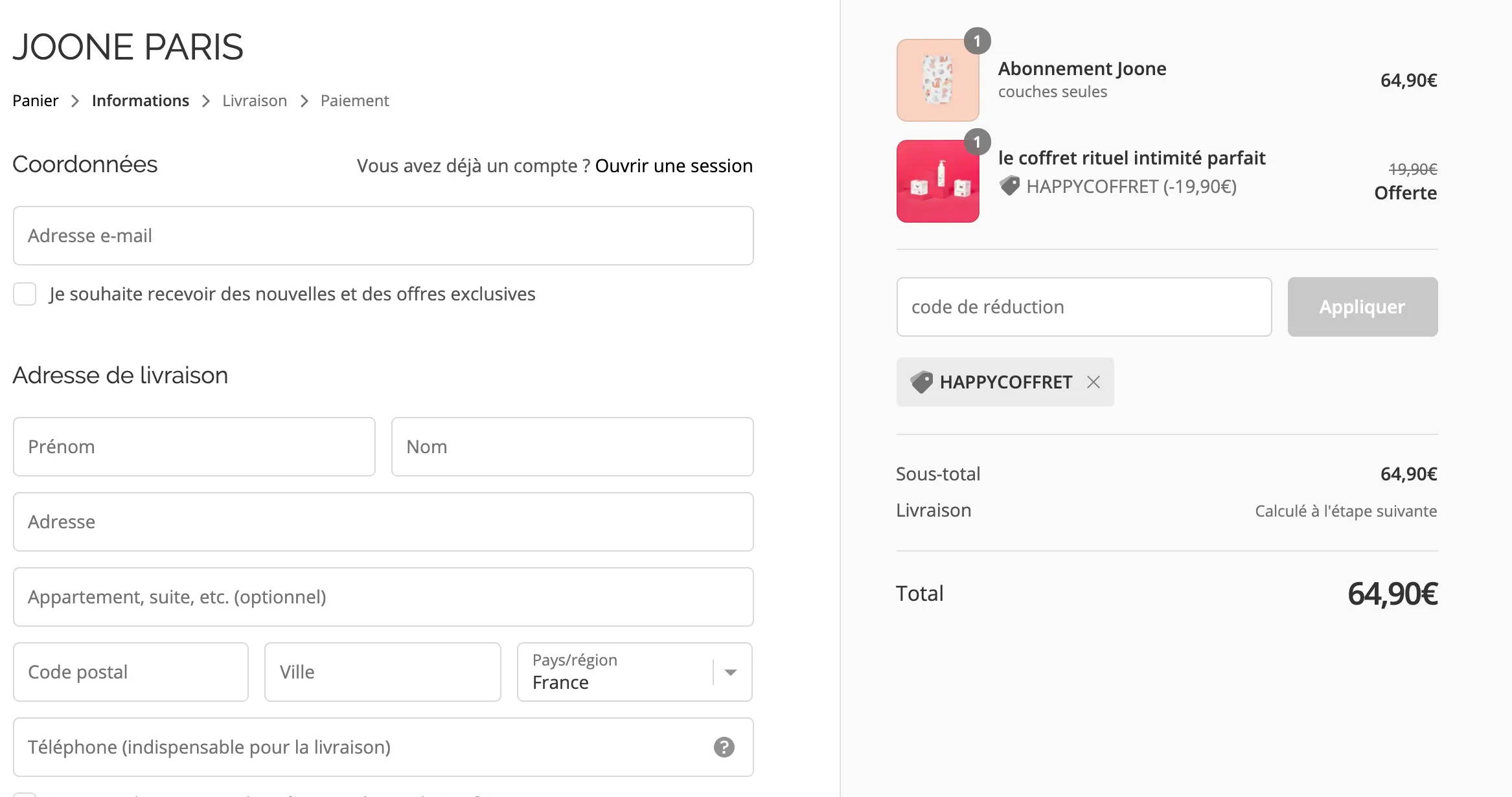Image resolution: width=1512 pixels, height=797 pixels.
Task: Select the Paiement breadcrumb step
Action: tap(354, 101)
